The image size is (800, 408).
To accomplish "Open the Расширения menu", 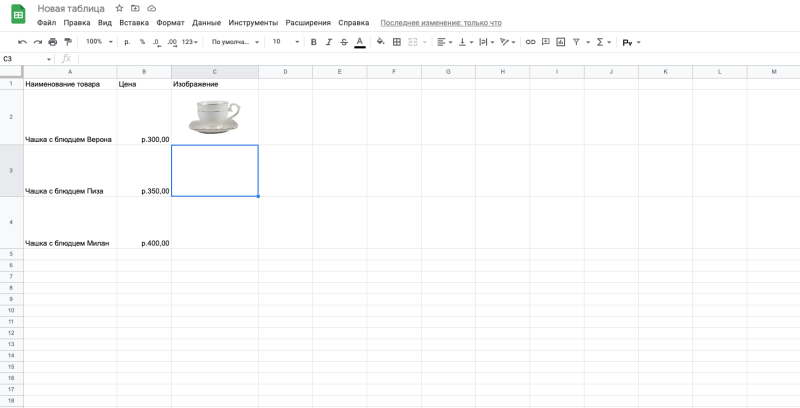I will (308, 23).
